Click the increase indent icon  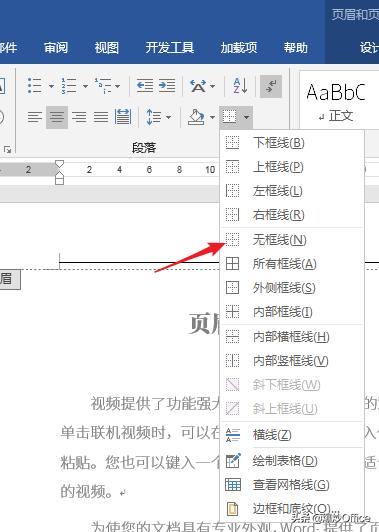point(167,86)
